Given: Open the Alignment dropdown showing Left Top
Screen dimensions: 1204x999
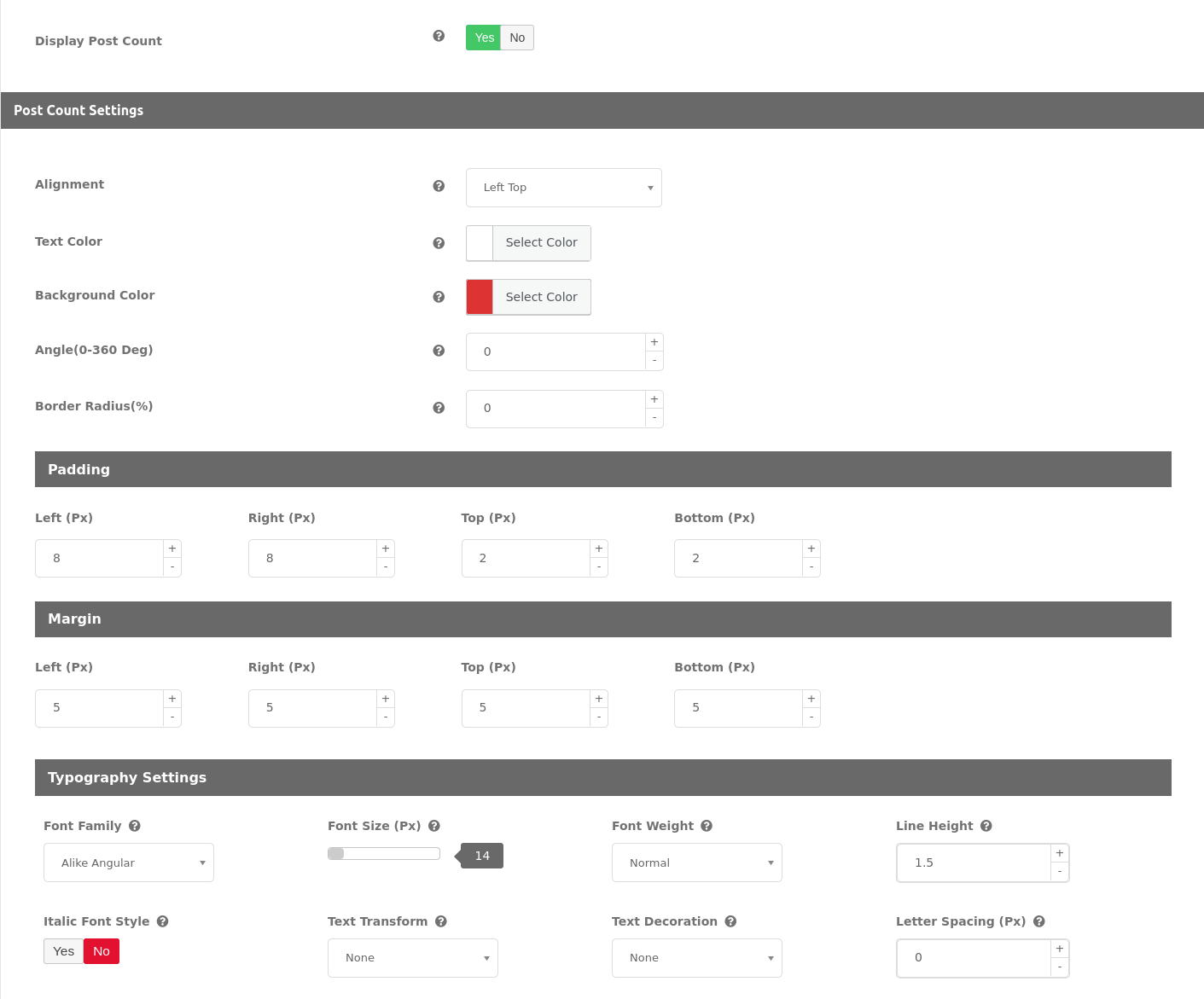Looking at the screenshot, I should [x=563, y=188].
